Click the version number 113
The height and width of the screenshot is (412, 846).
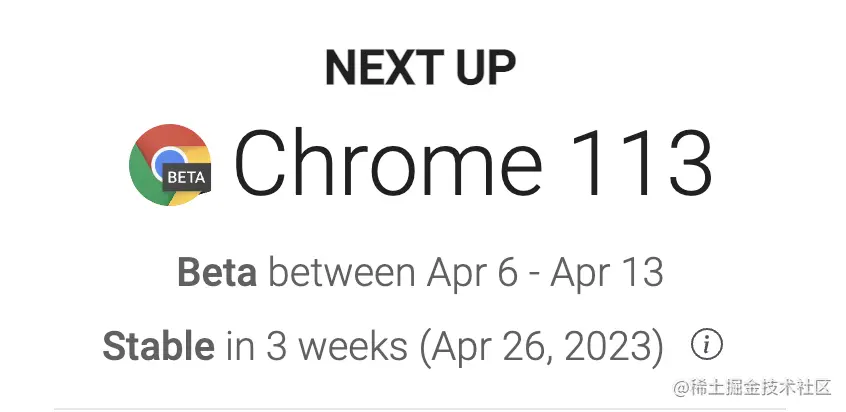pos(640,164)
